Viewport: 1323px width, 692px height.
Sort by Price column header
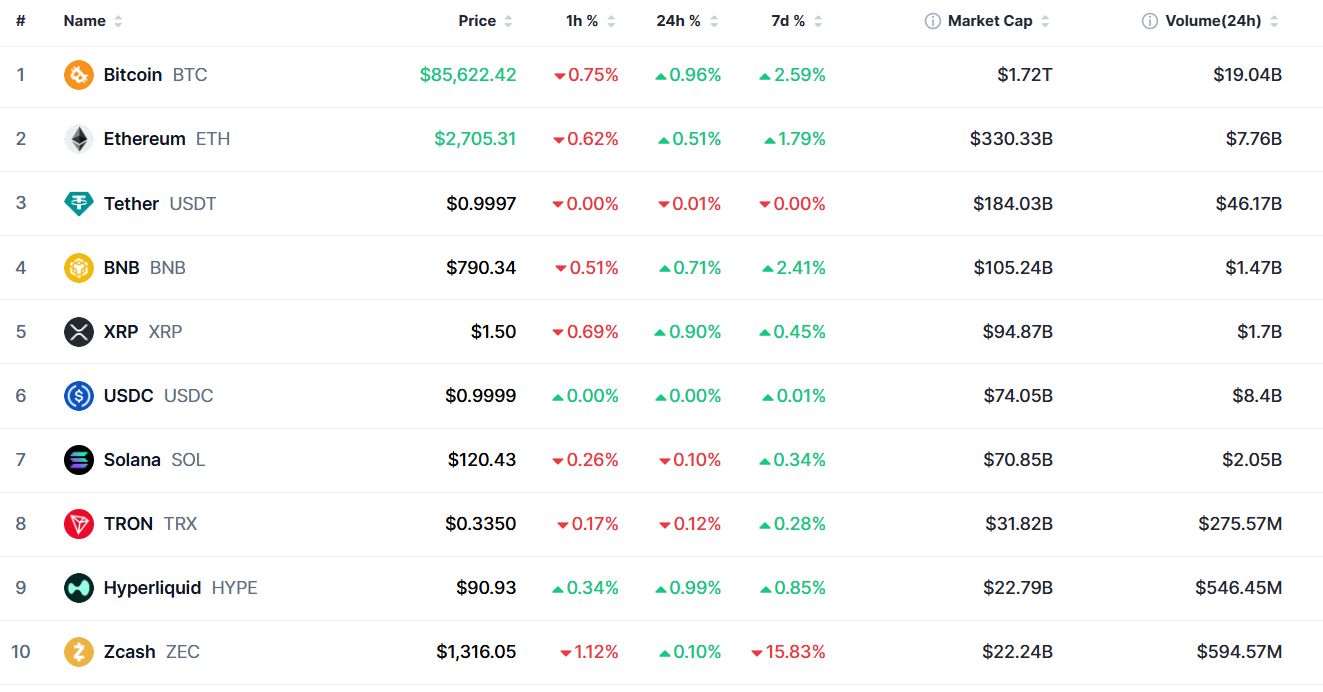485,21
